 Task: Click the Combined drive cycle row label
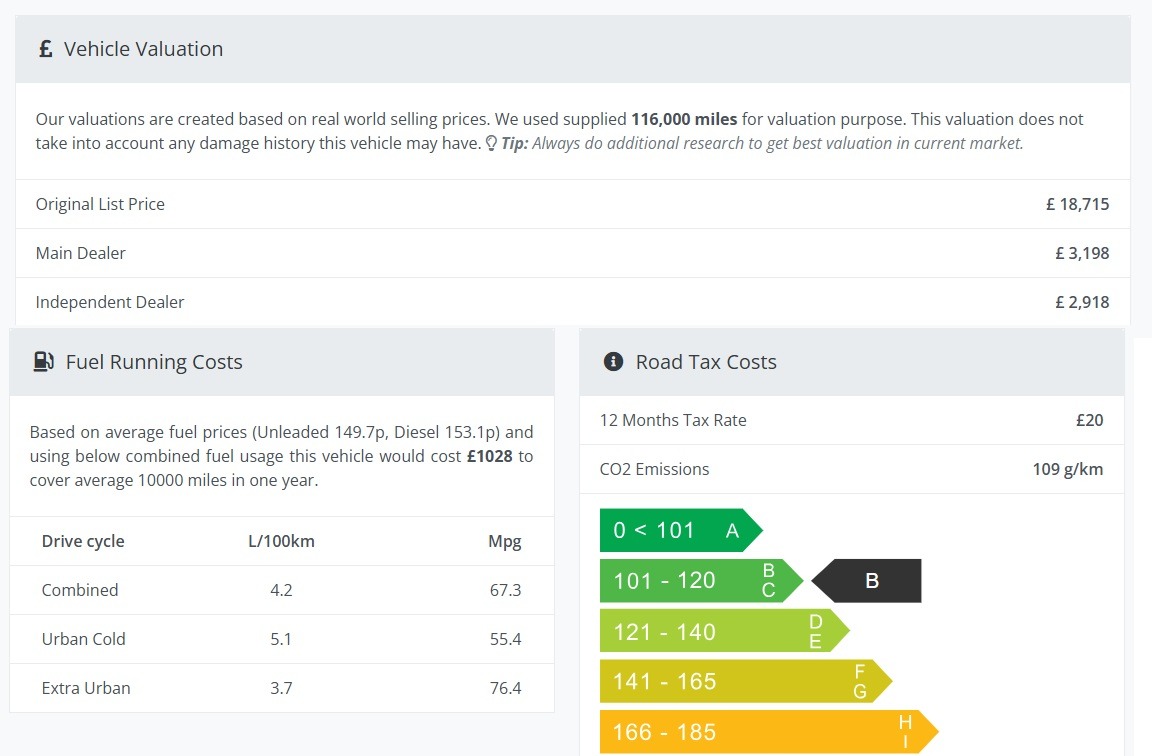80,591
